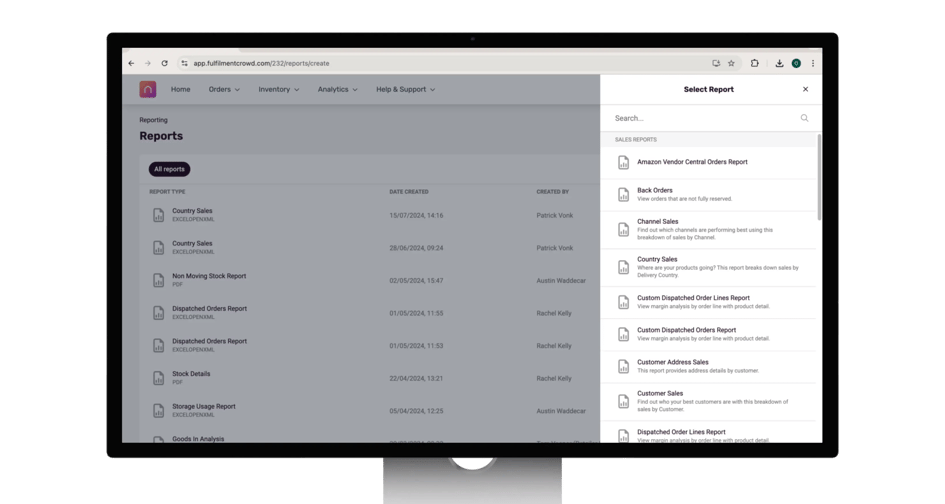
Task: Select Amazon Vendor Central Orders Report
Action: click(x=708, y=162)
